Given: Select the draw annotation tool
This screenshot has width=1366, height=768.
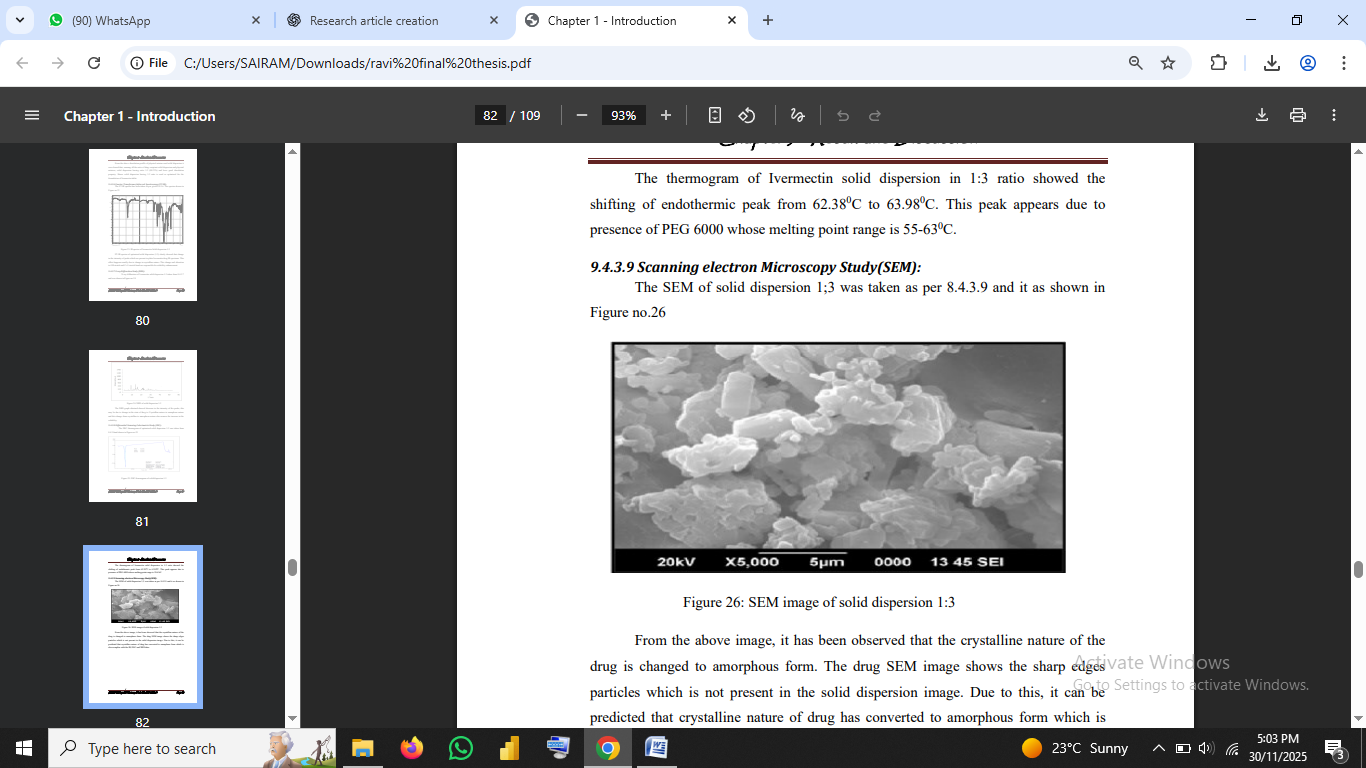Looking at the screenshot, I should coord(797,116).
